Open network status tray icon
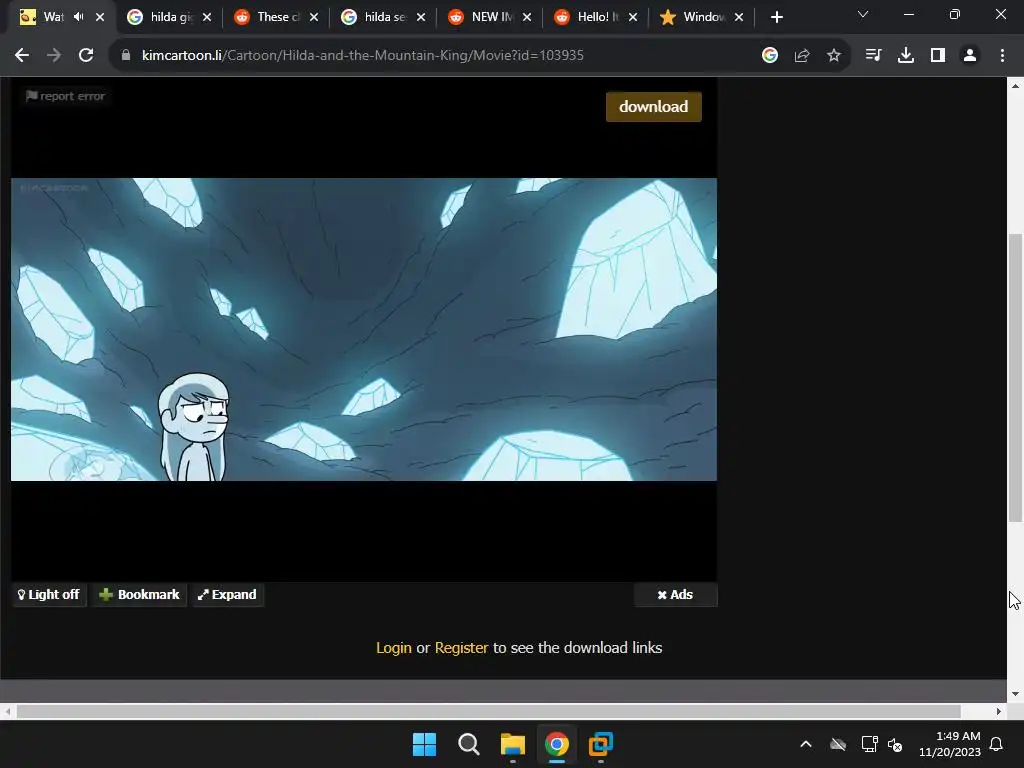This screenshot has height=768, width=1024. point(869,744)
